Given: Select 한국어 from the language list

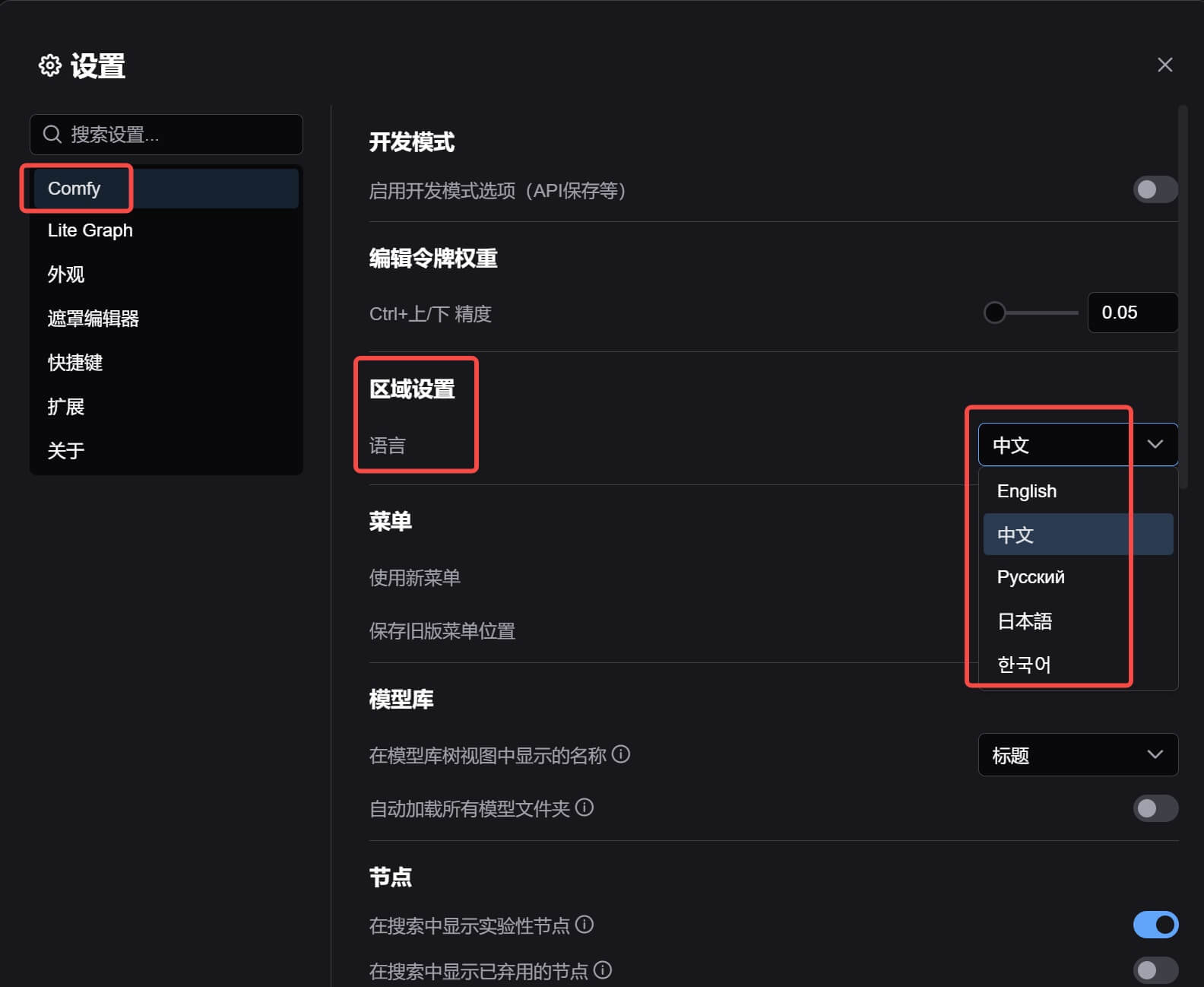Looking at the screenshot, I should tap(1078, 665).
